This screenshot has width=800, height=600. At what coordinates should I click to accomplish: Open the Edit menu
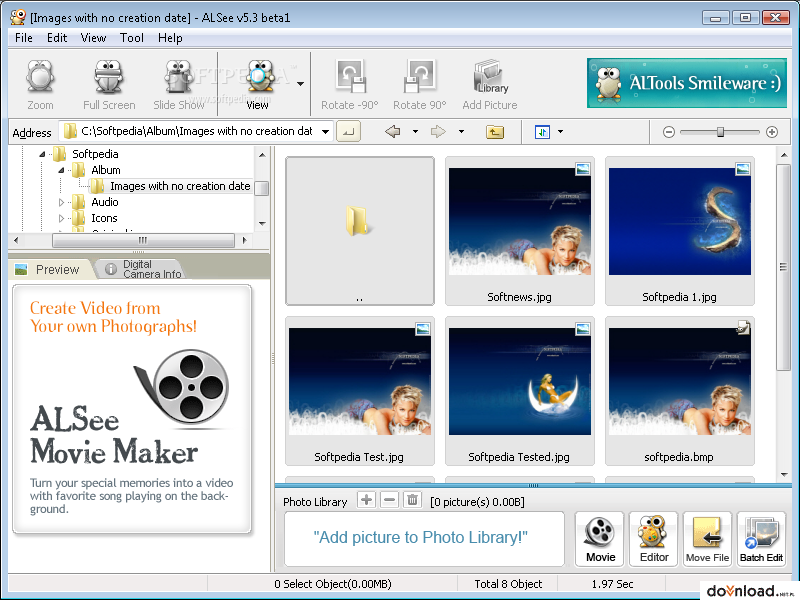(x=57, y=38)
